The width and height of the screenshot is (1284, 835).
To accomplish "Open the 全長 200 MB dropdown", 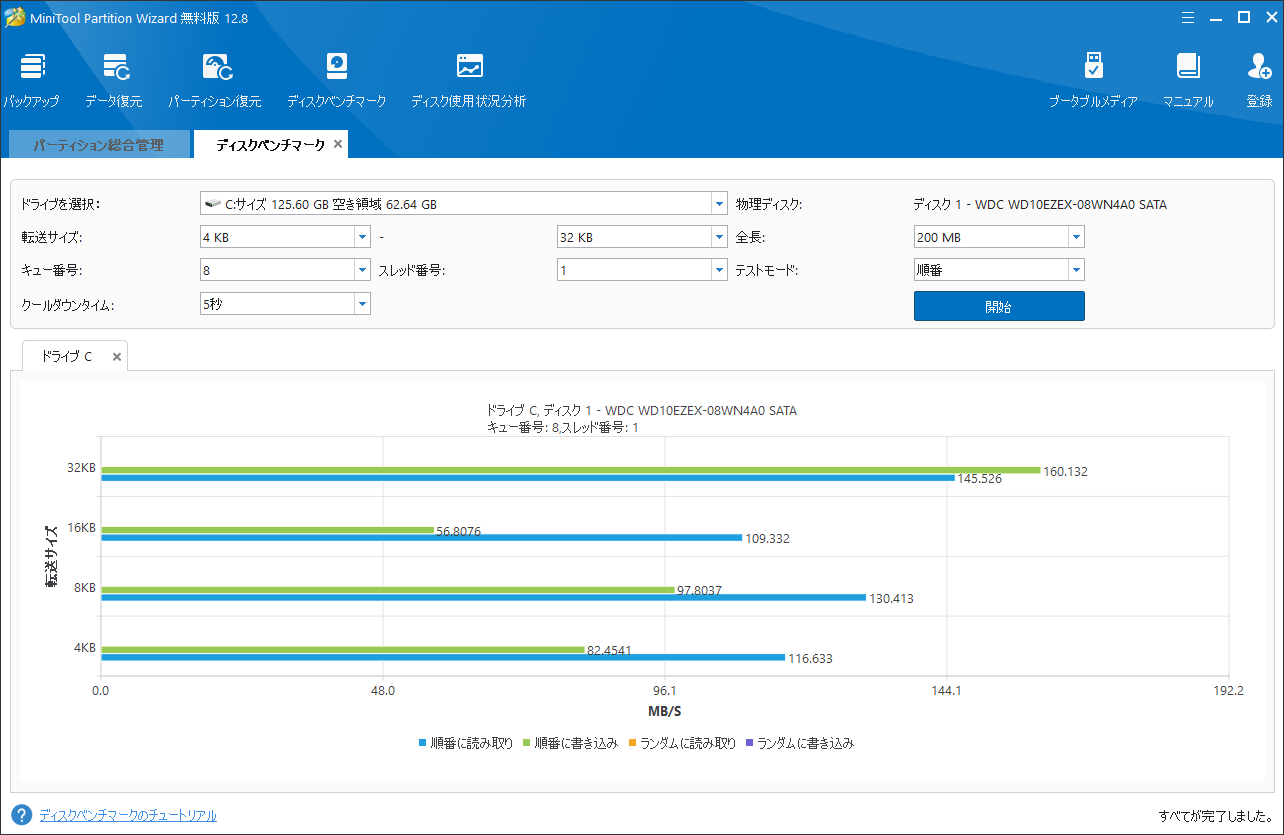I will (x=1076, y=237).
